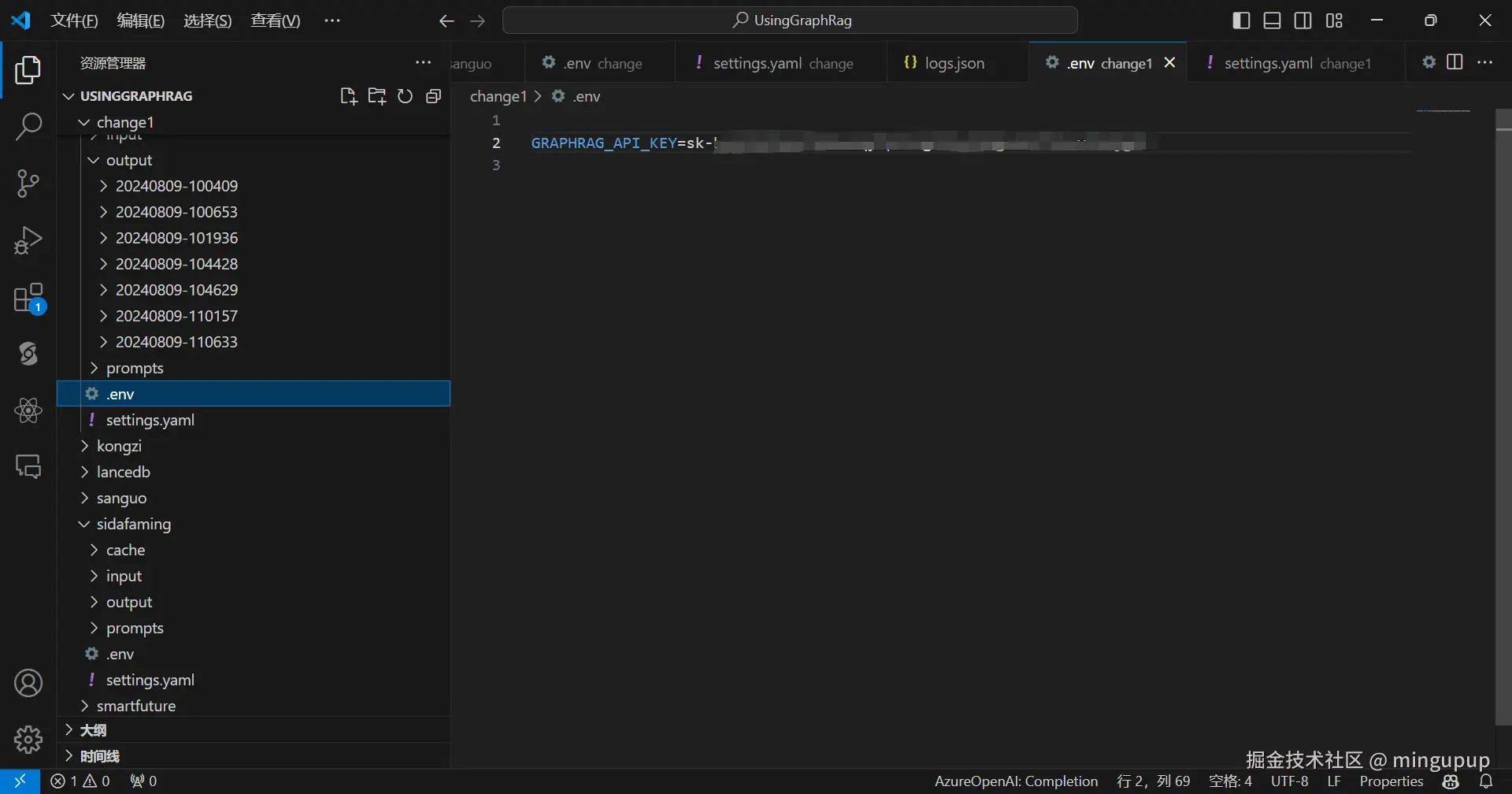Click AzureOpenAI: Completion in status bar
Image resolution: width=1512 pixels, height=794 pixels.
click(x=1016, y=781)
